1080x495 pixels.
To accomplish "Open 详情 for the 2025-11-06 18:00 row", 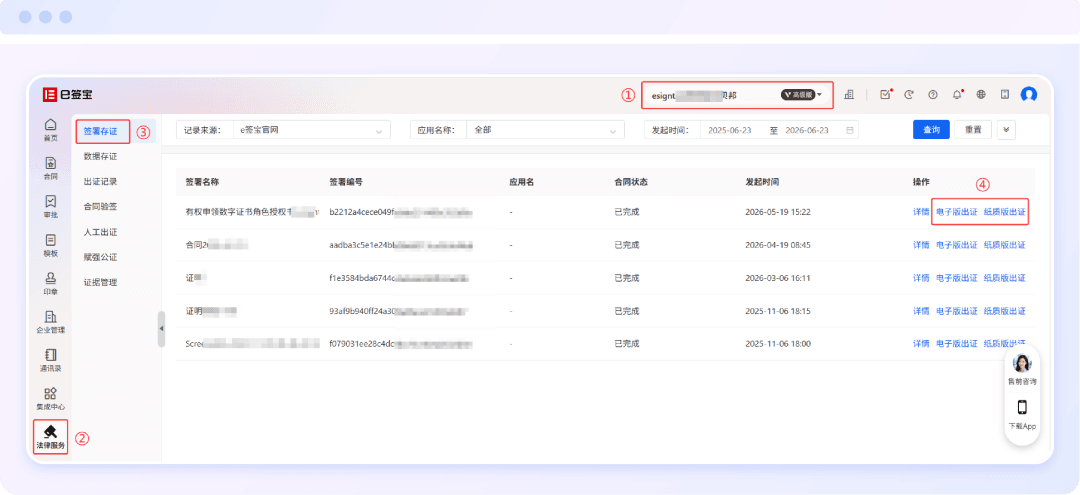I will (x=921, y=344).
